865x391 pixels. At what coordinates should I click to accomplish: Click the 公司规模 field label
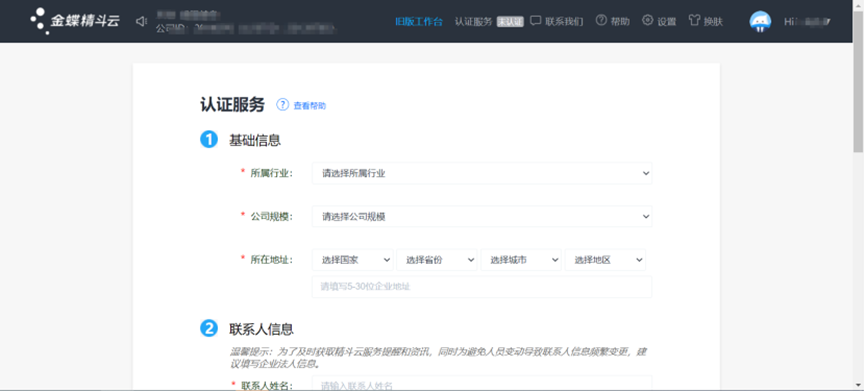click(271, 217)
